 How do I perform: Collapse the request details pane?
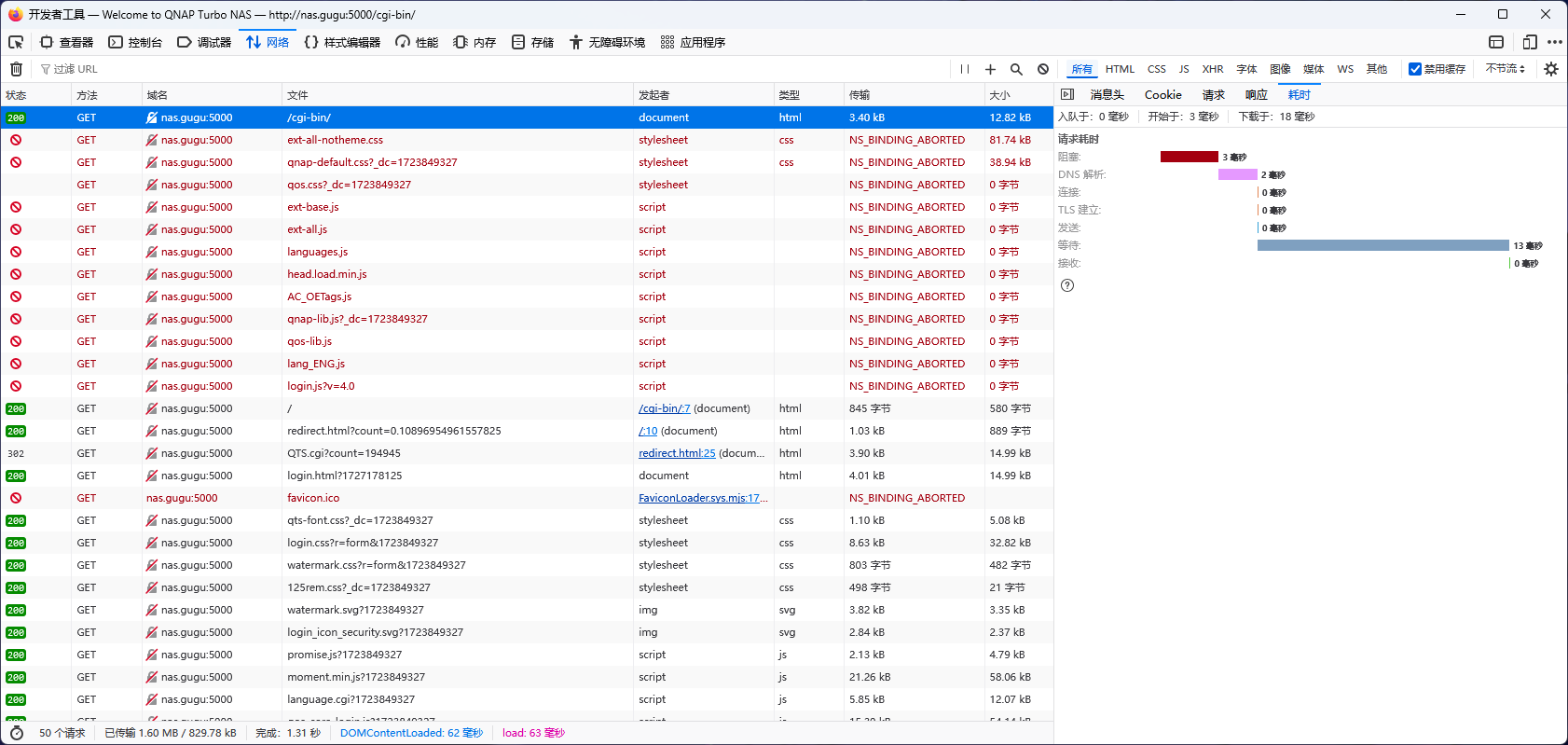(x=1067, y=94)
